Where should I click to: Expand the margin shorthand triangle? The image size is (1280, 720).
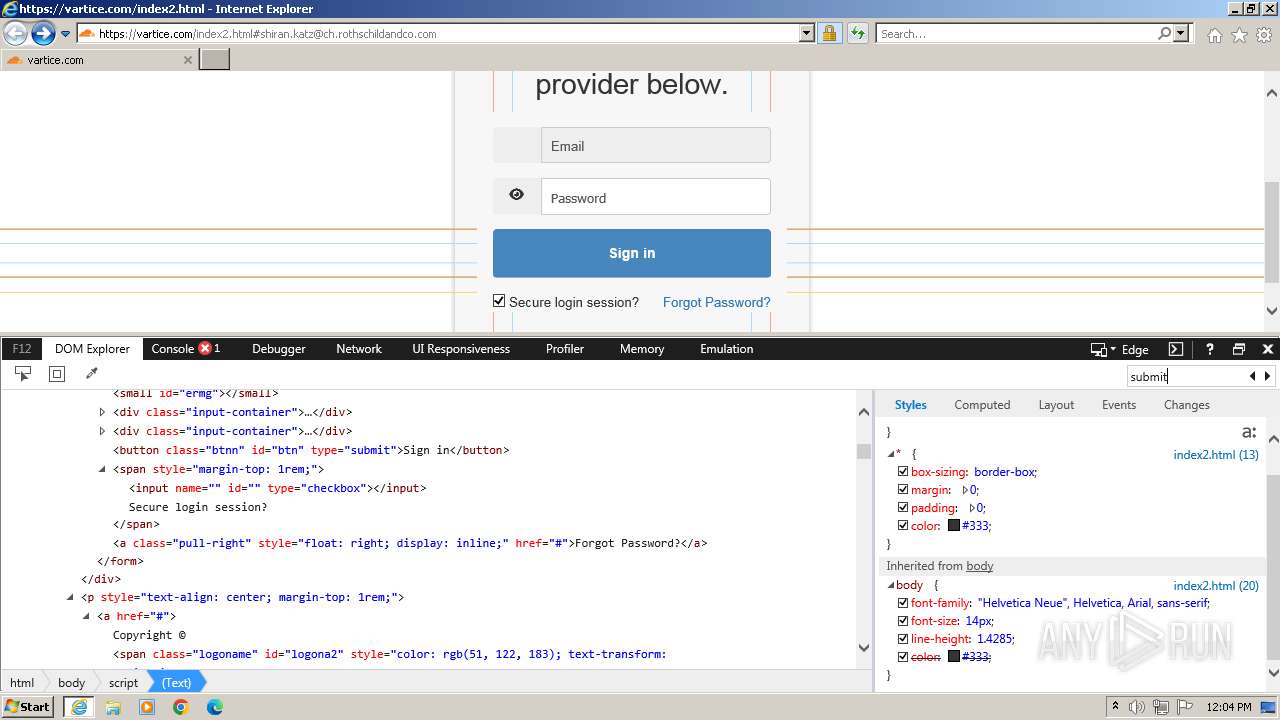point(966,490)
